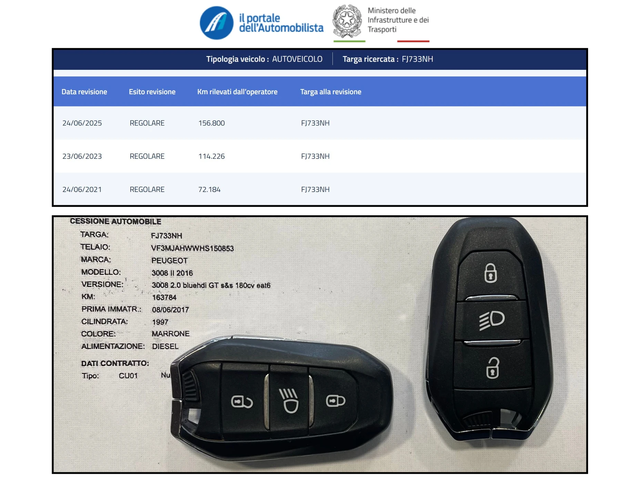Click the CILINDRATA value 1997
The height and width of the screenshot is (480, 640).
[x=160, y=322]
